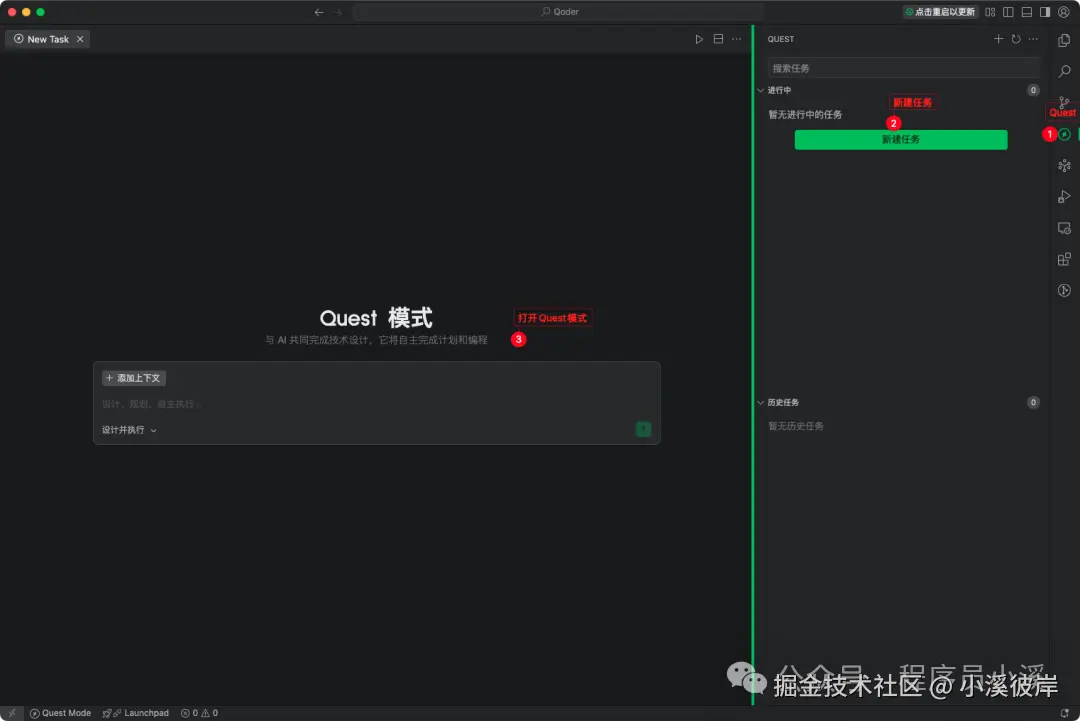Toggle the secondary sidebar layout icon
This screenshot has width=1080, height=721.
[x=1044, y=12]
